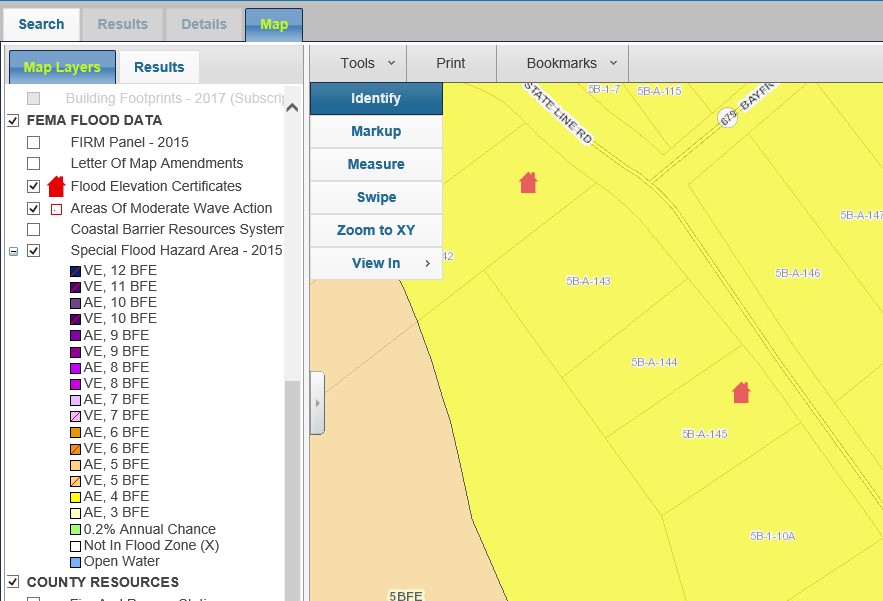The height and width of the screenshot is (601, 883).
Task: Click the red house Flood Elevation Certificates legend icon
Action: 56,186
